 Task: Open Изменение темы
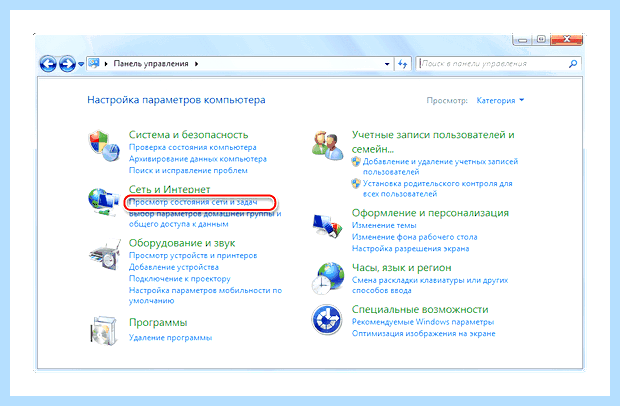pyautogui.click(x=384, y=225)
